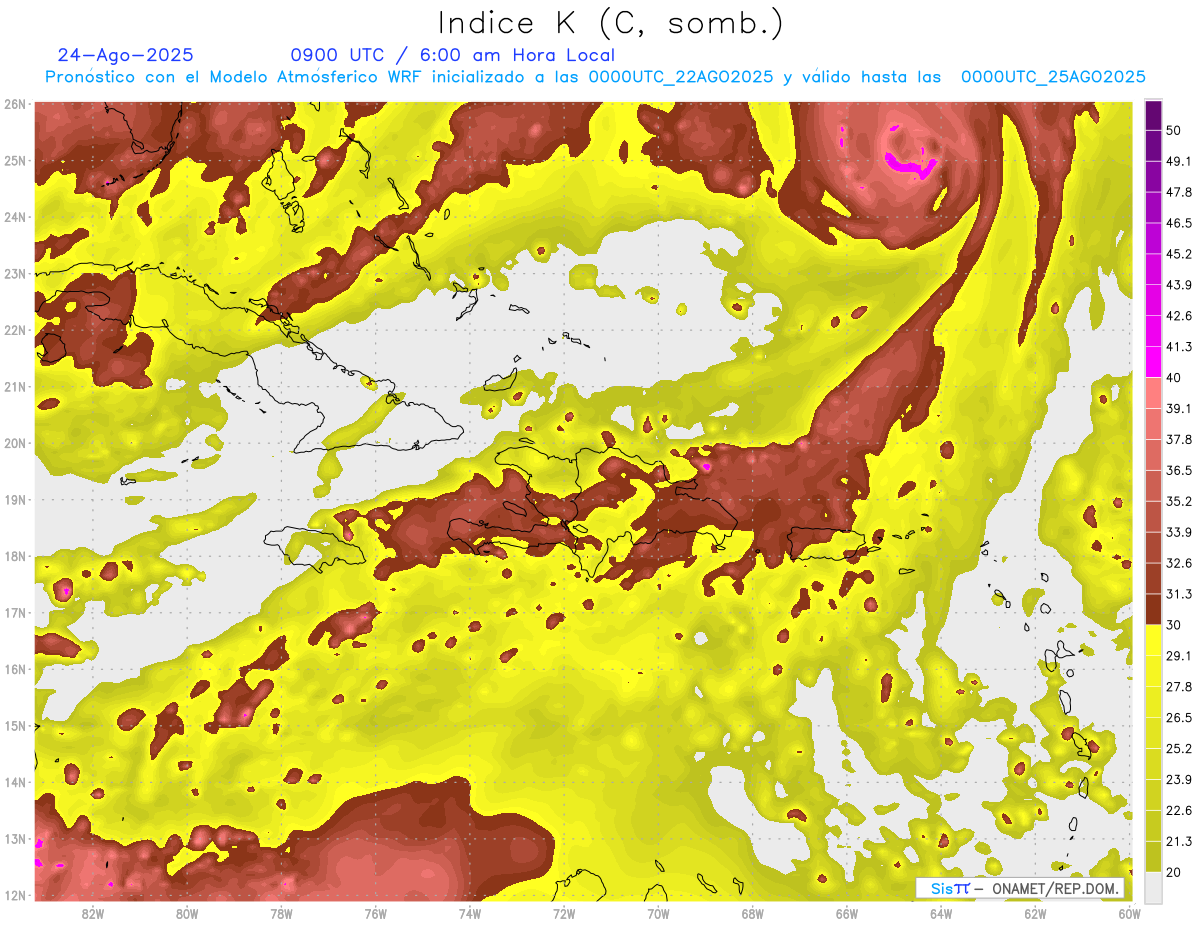Viewport: 1200px width, 927px height.
Task: Click the "19N" latitude label
Action: click(15, 500)
